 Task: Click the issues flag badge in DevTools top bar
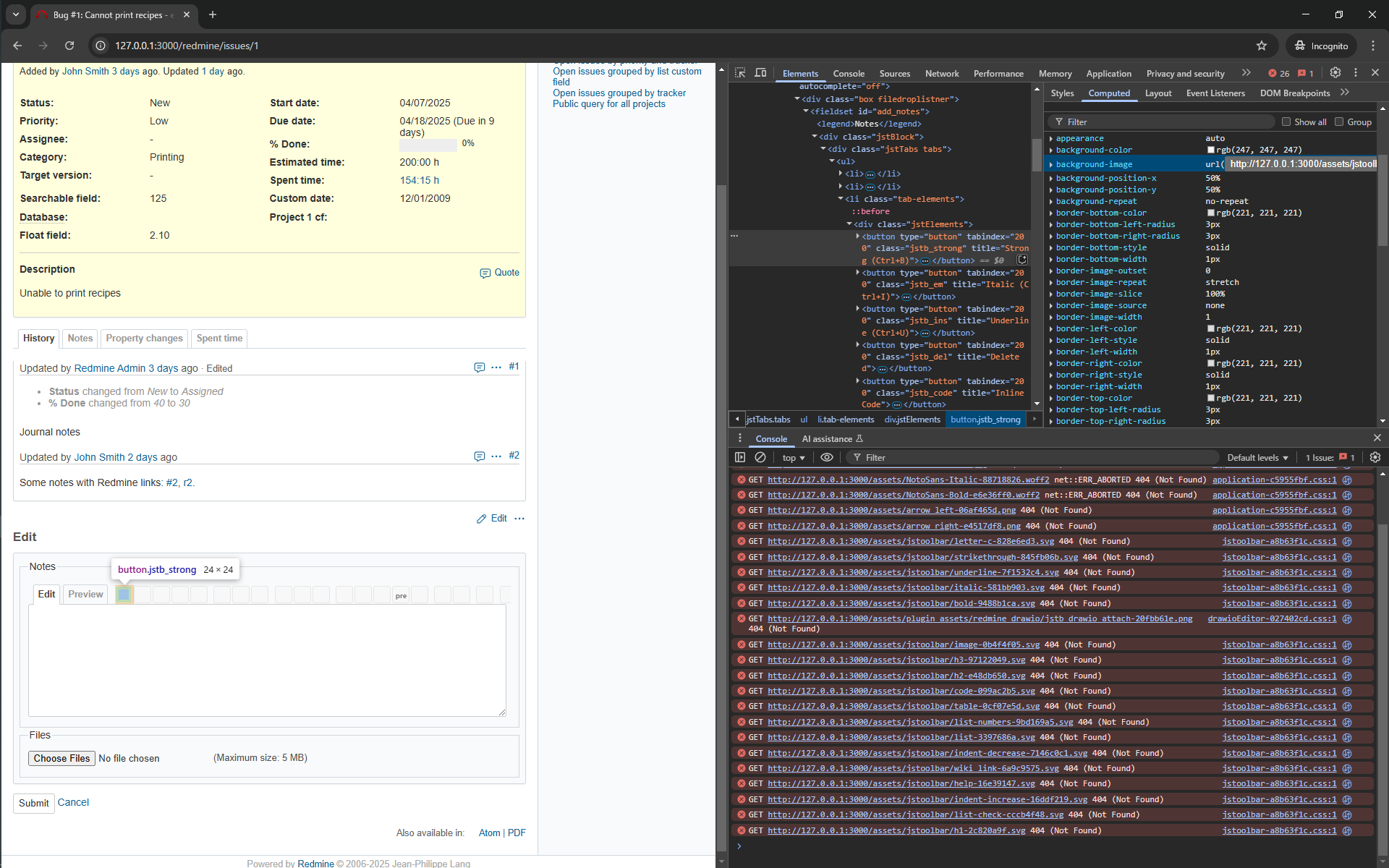[x=1306, y=74]
